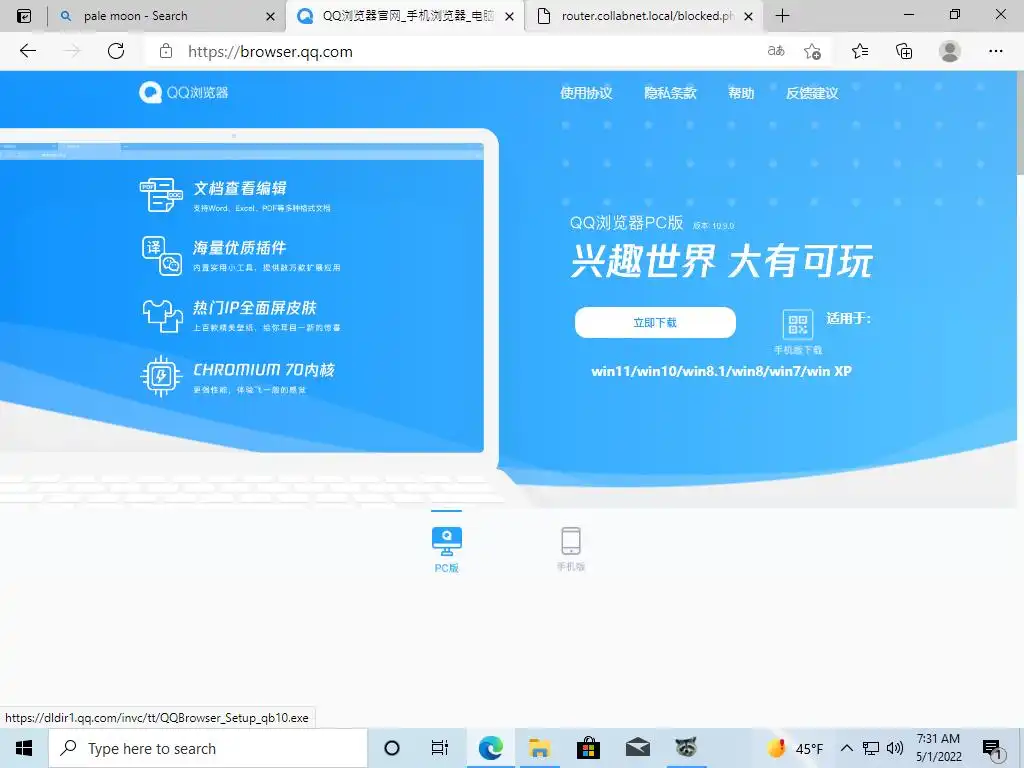Open 使用协议 nav link
This screenshot has height=768, width=1024.
pos(586,93)
